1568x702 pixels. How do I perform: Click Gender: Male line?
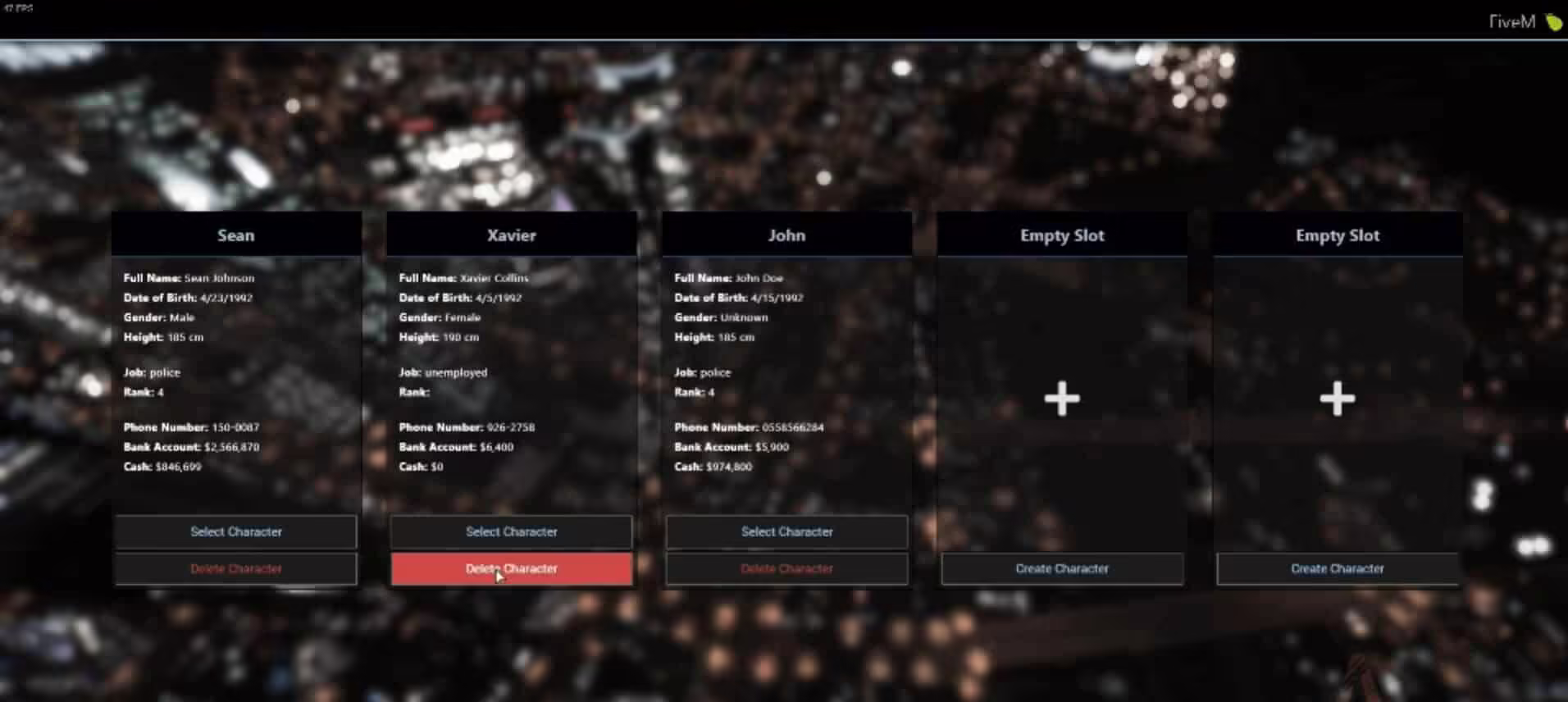pos(159,317)
